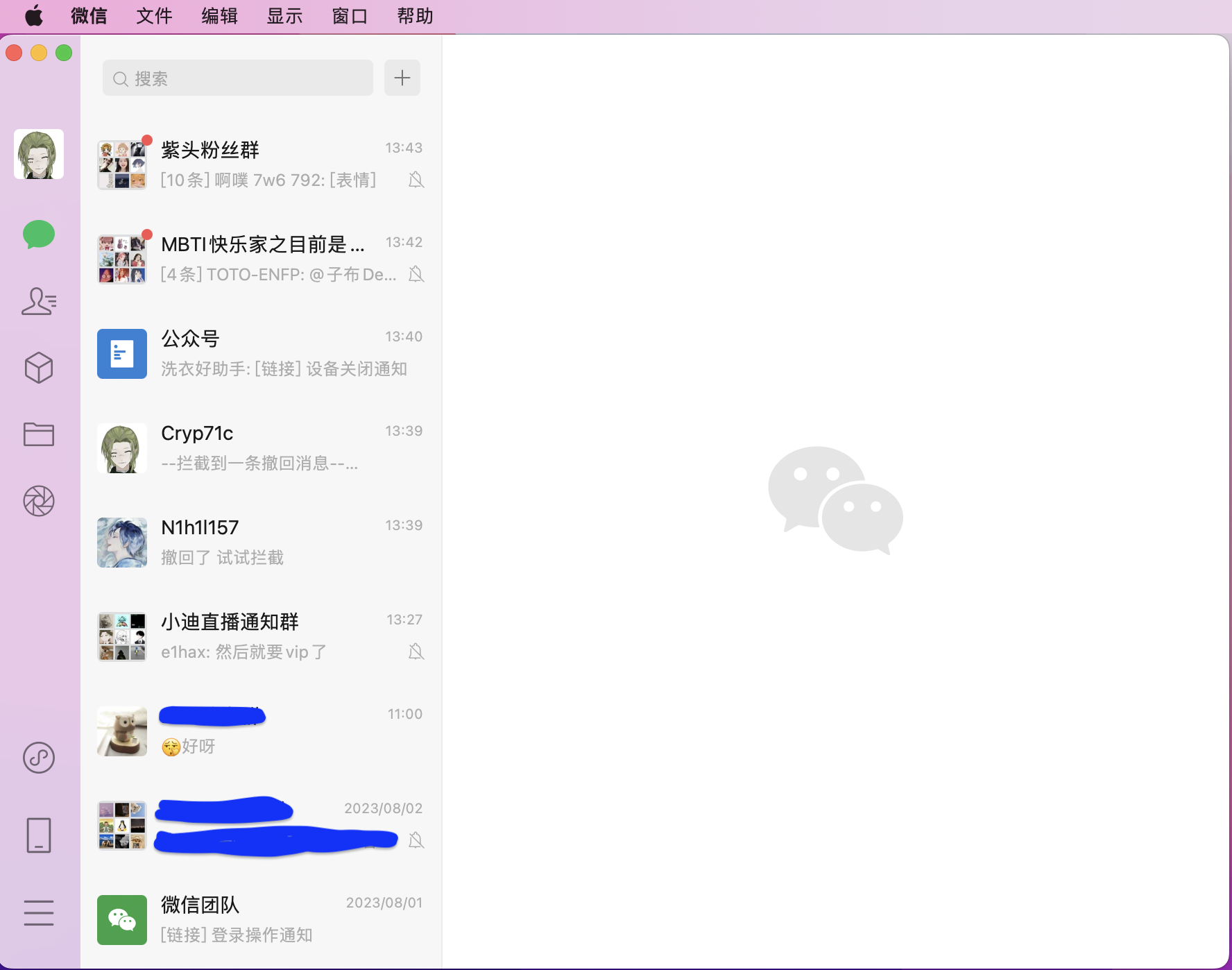Image resolution: width=1232 pixels, height=970 pixels.
Task: Open the 微信团队 conversation
Action: [x=261, y=919]
